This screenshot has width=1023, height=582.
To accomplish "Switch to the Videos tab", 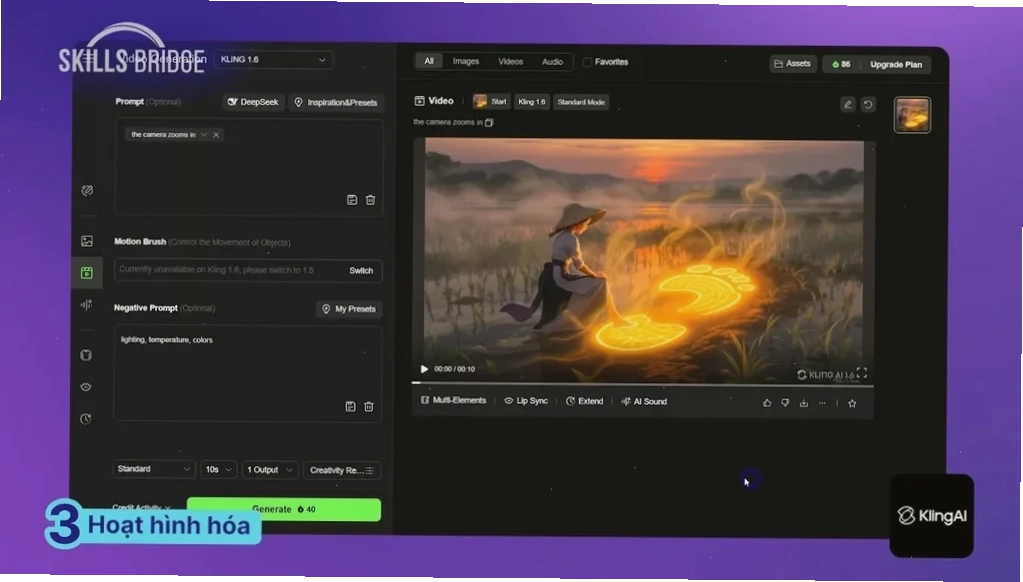I will pos(511,61).
